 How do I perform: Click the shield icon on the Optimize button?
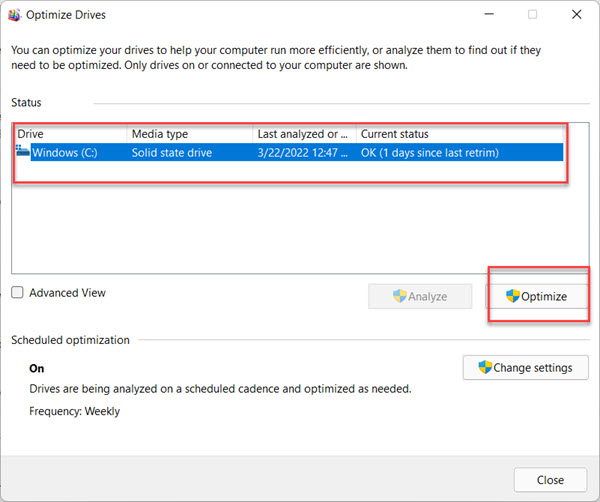[x=513, y=296]
